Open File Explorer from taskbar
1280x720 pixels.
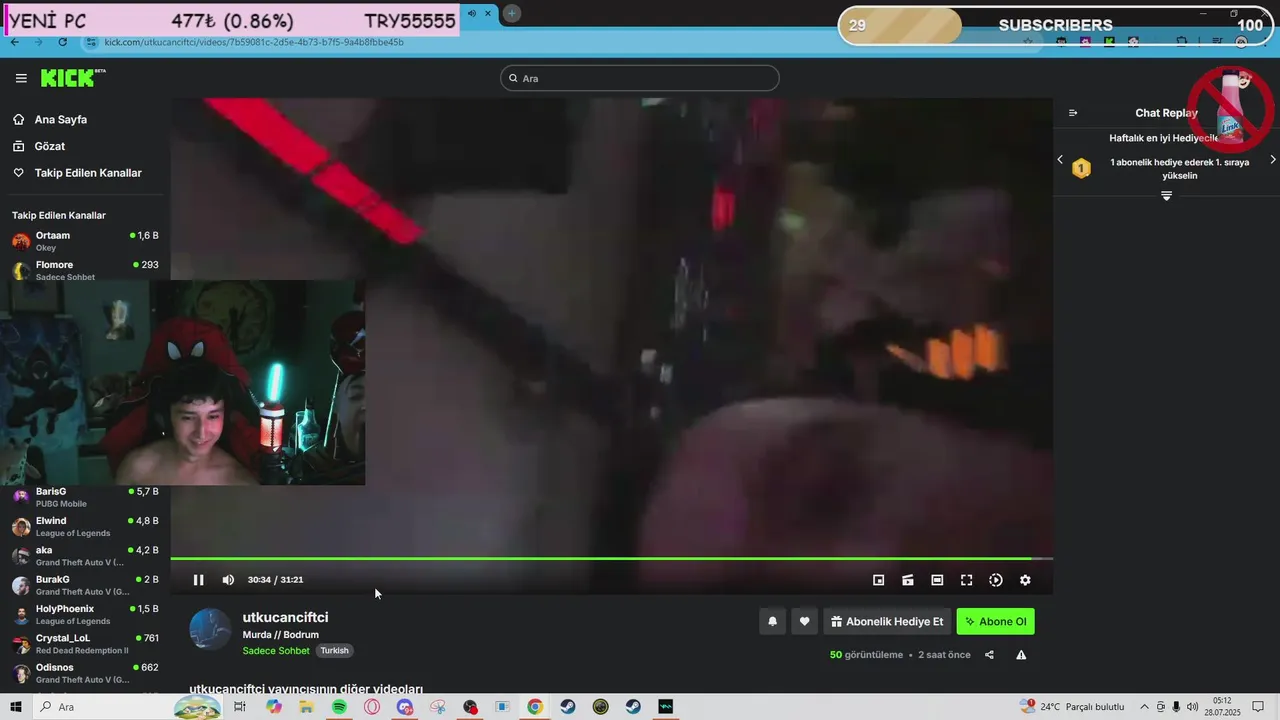[307, 707]
